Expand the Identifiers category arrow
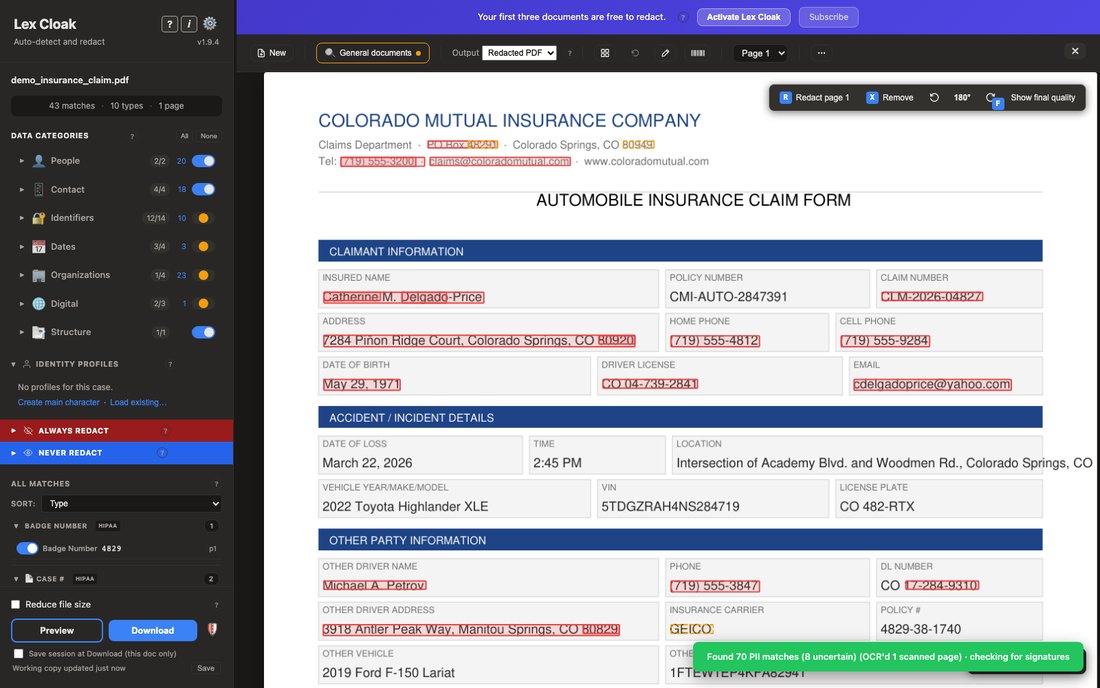Image resolution: width=1100 pixels, height=688 pixels. (21, 218)
